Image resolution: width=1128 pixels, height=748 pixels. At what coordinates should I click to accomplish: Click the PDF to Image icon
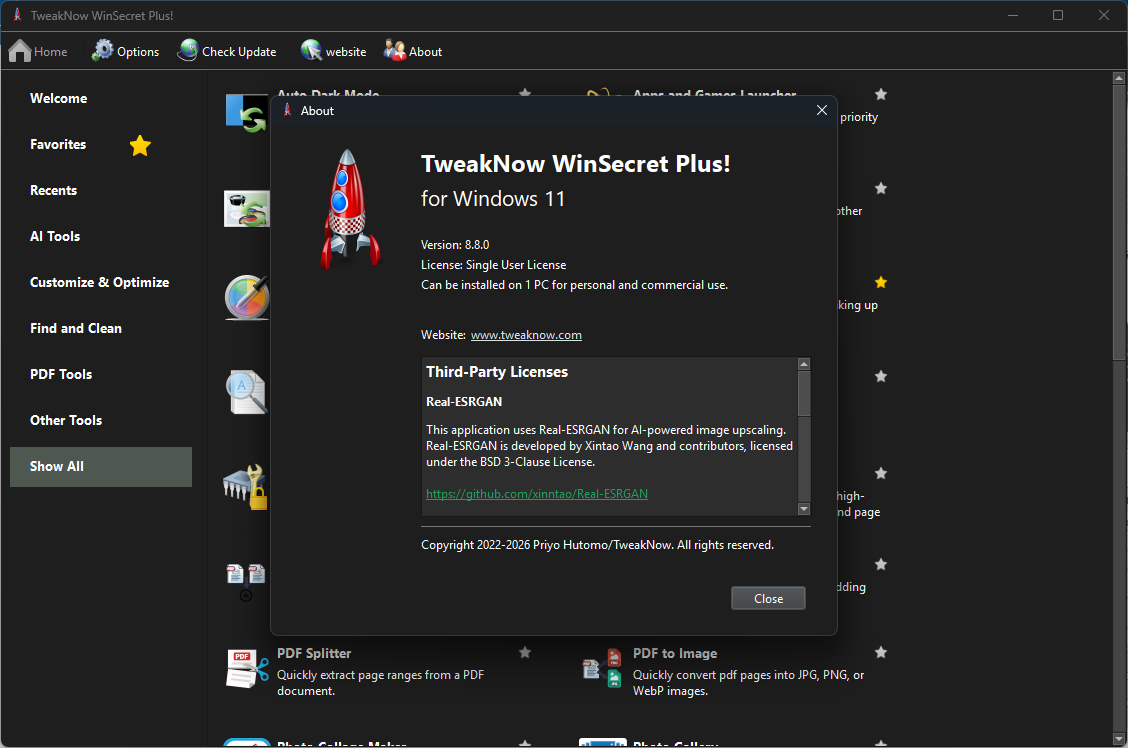pos(602,669)
